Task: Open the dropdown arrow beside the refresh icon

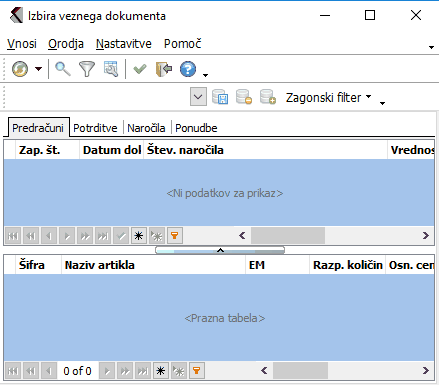Action: 39,69
